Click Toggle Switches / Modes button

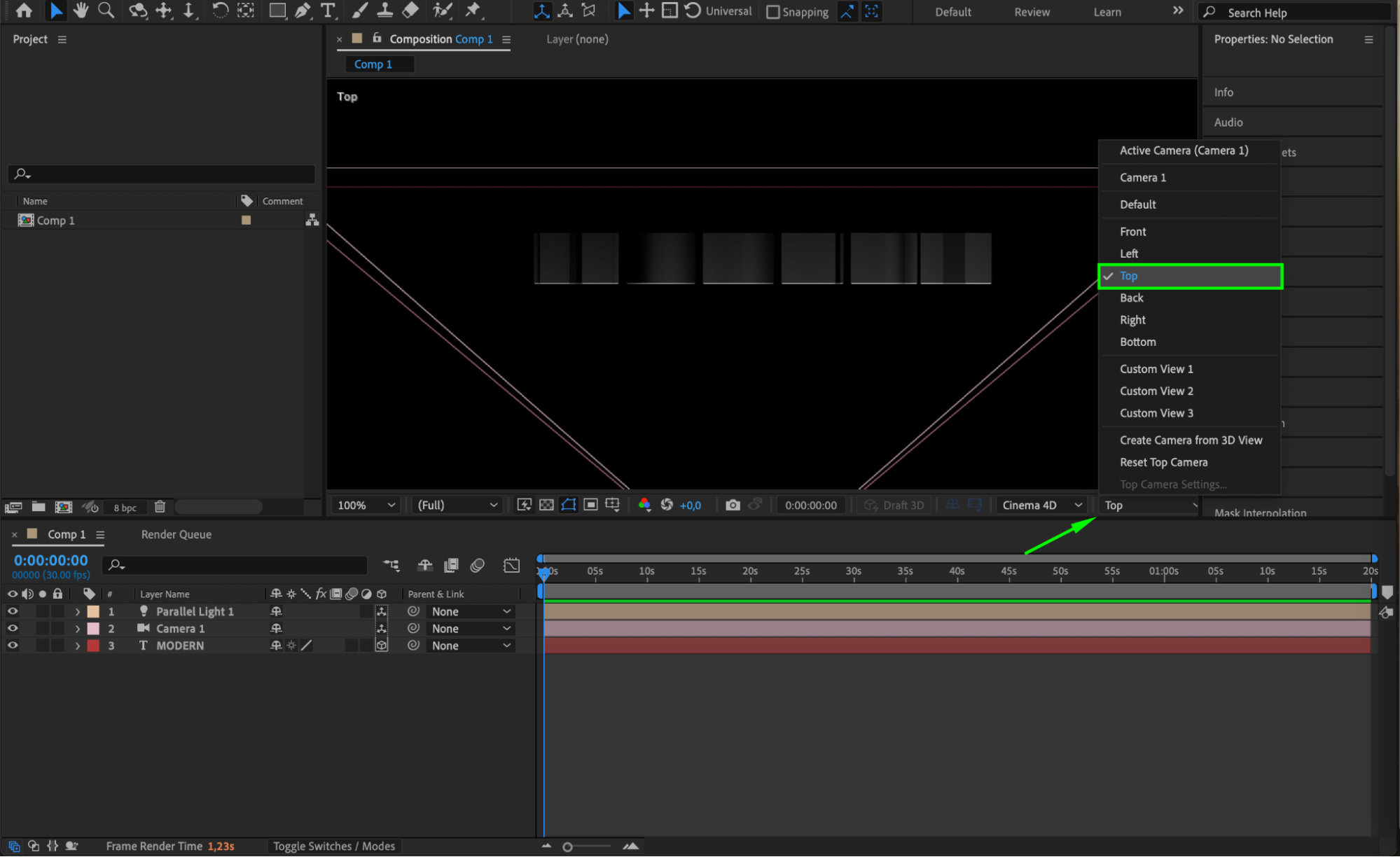click(334, 846)
